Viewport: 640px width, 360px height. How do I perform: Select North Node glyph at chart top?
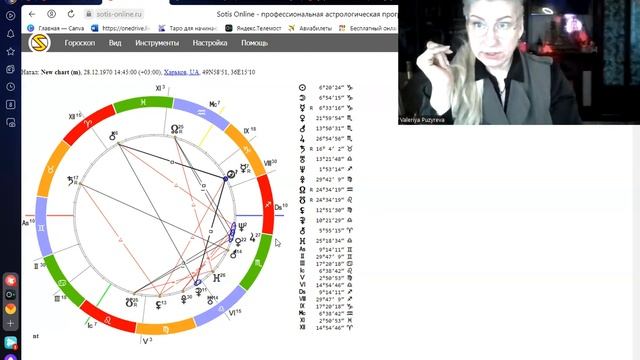pyautogui.click(x=176, y=129)
